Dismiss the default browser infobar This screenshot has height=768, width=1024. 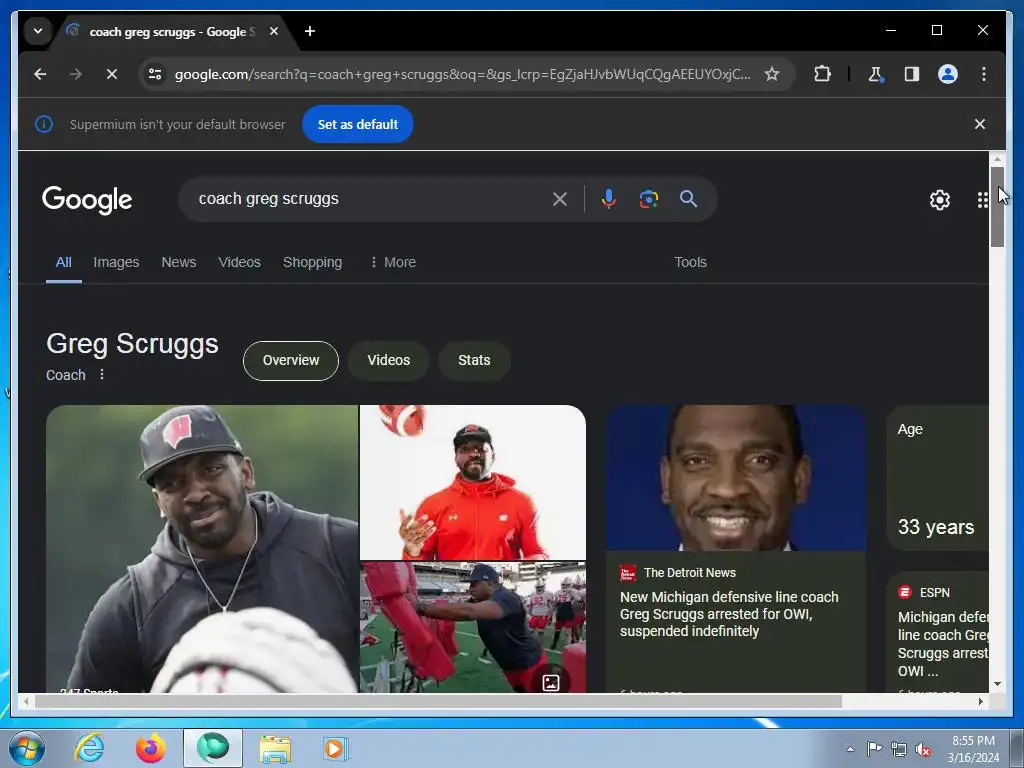(x=980, y=124)
